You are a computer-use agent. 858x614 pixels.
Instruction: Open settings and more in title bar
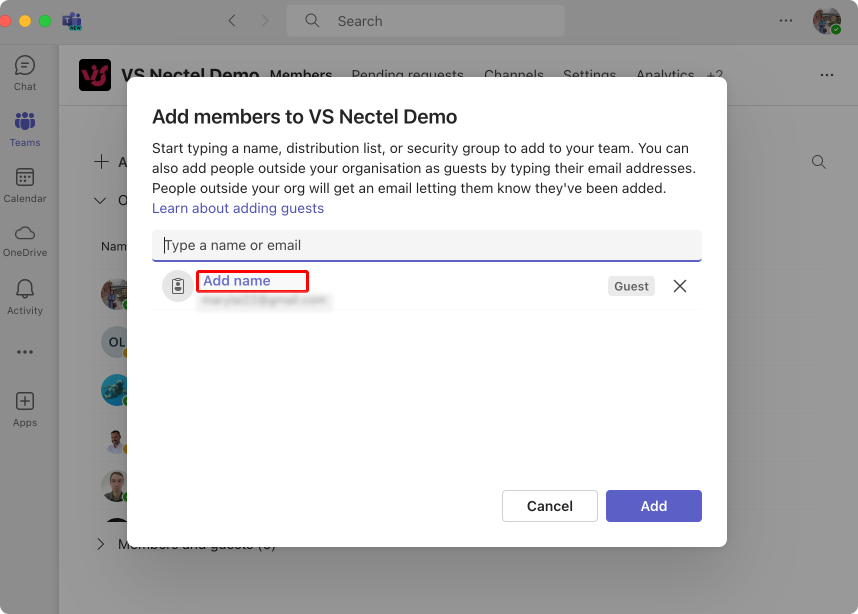tap(786, 21)
